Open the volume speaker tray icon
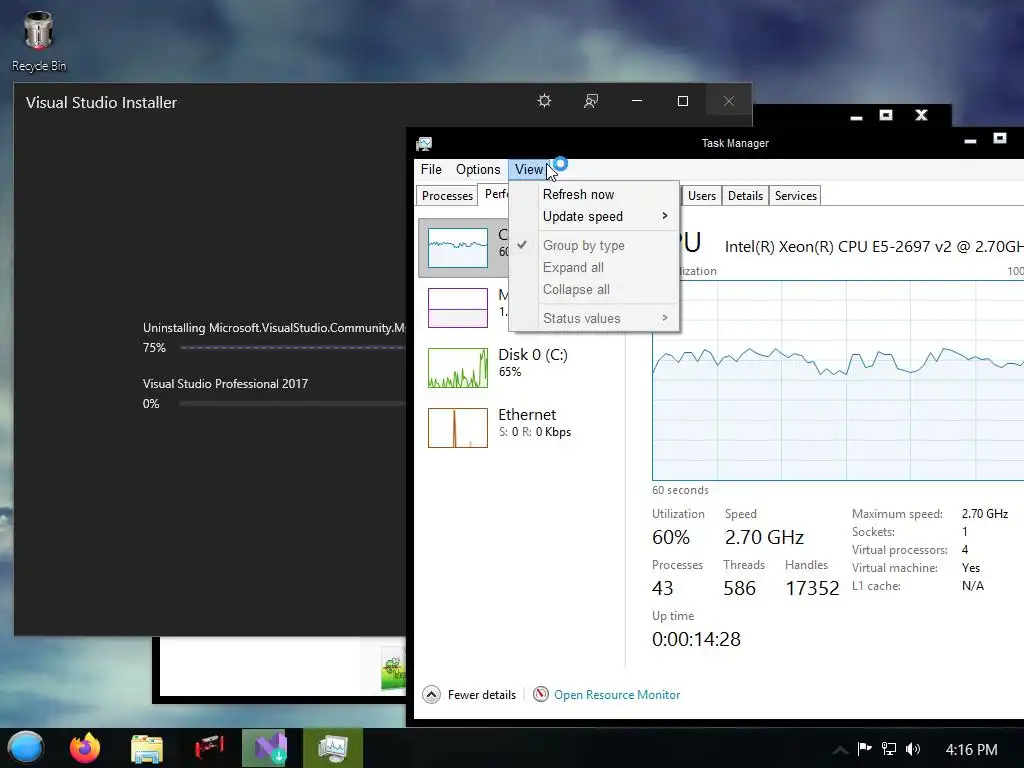 tap(913, 748)
